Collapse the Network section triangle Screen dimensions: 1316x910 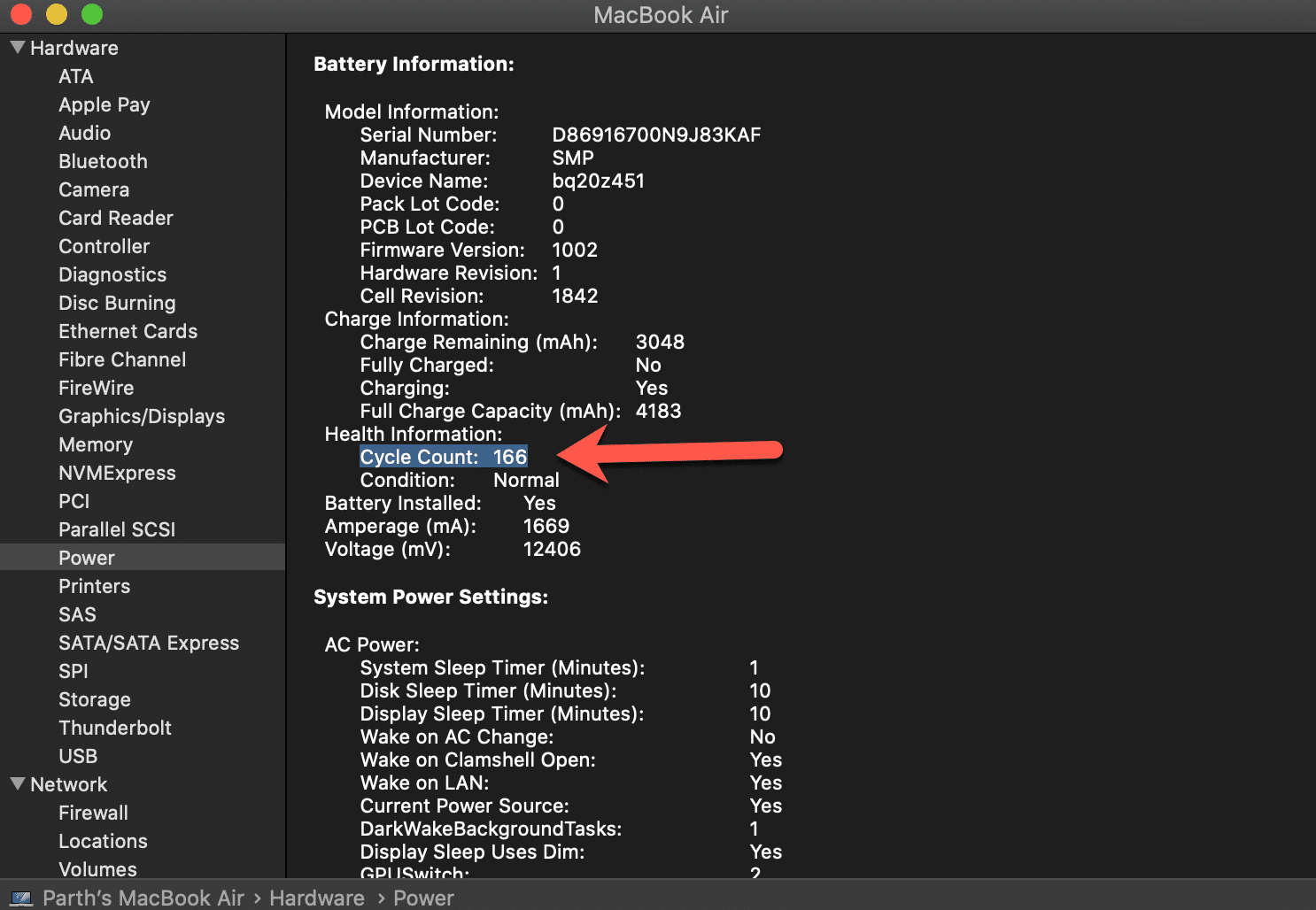coord(17,784)
